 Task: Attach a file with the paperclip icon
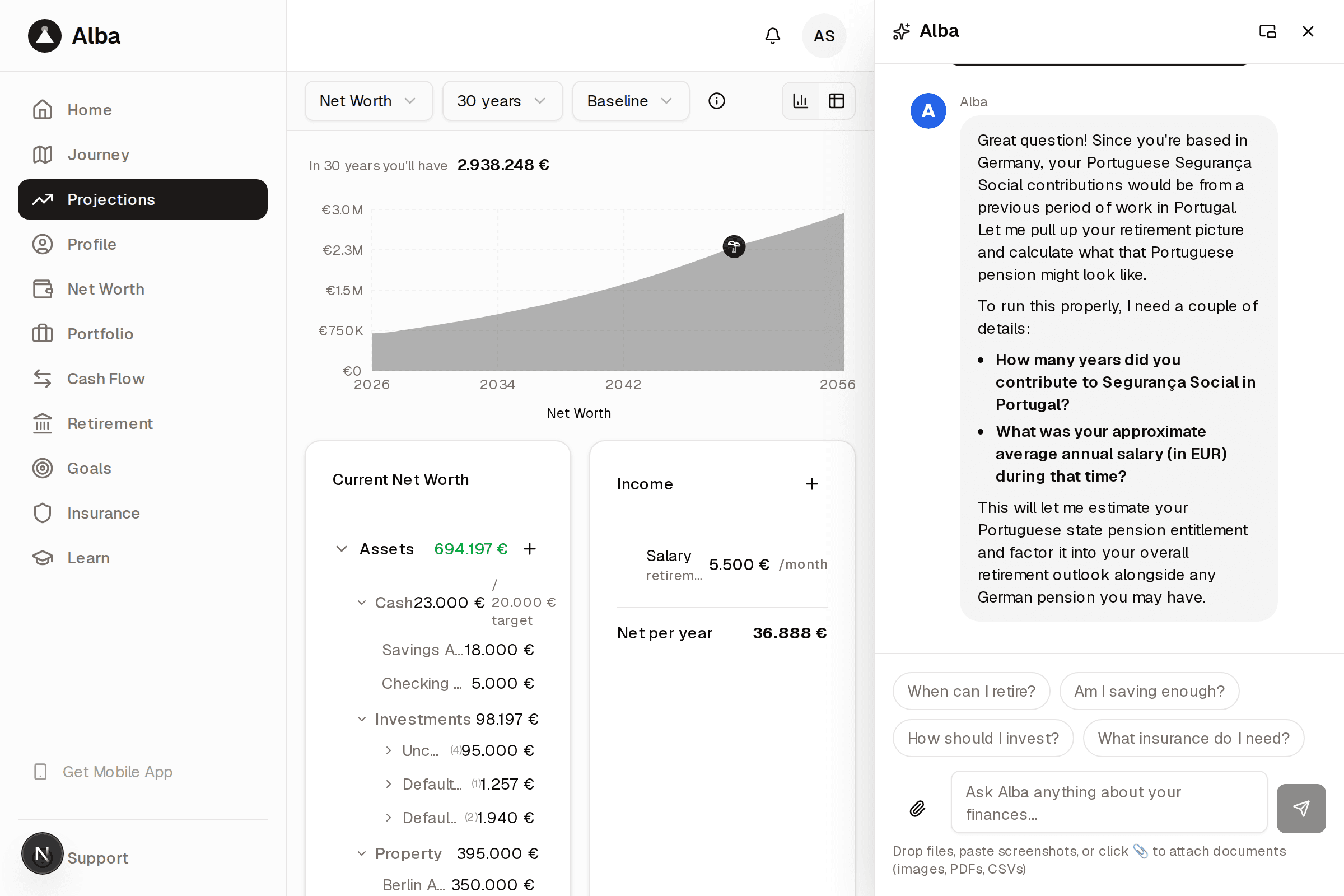pyautogui.click(x=917, y=809)
